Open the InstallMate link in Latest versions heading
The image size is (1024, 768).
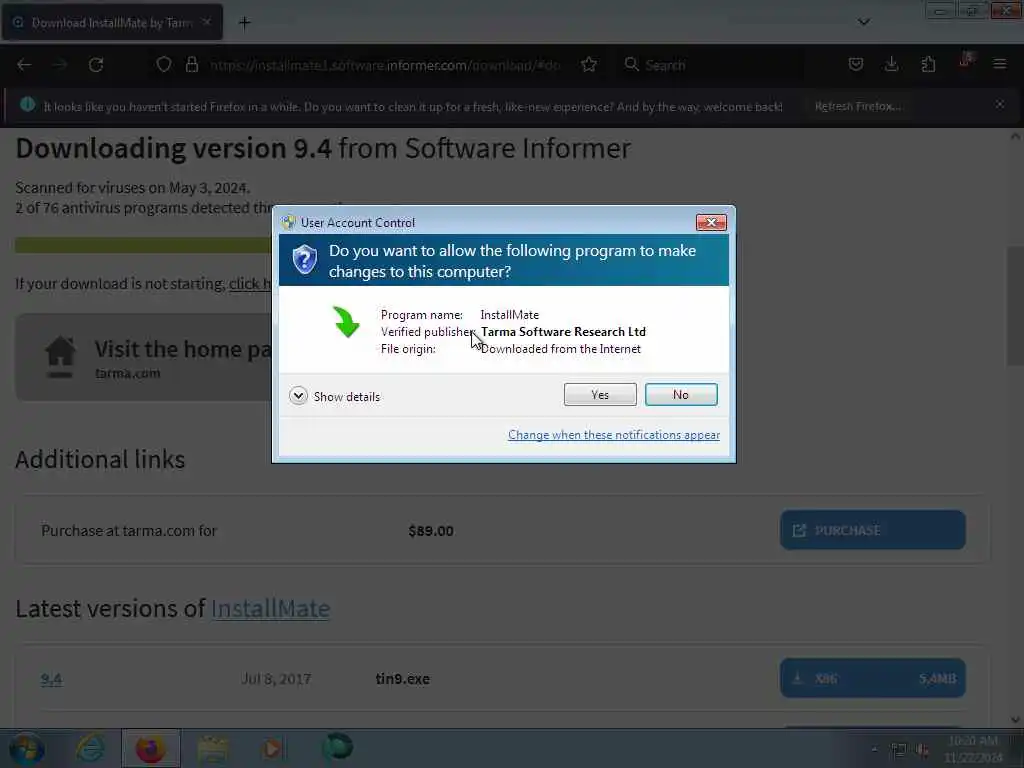(270, 609)
